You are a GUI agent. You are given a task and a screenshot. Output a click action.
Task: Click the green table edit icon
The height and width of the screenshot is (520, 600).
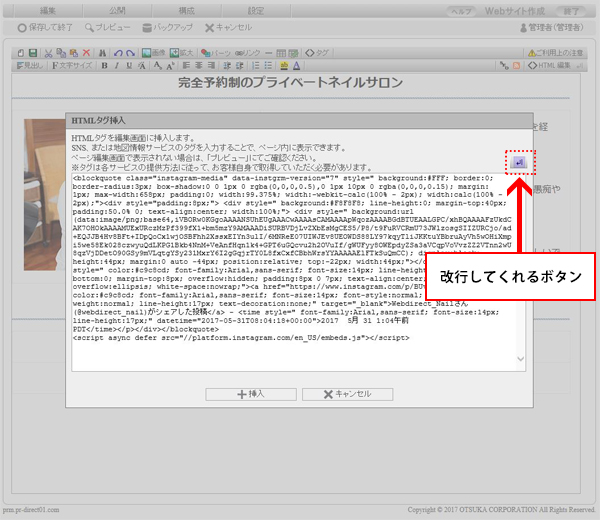(x=293, y=53)
